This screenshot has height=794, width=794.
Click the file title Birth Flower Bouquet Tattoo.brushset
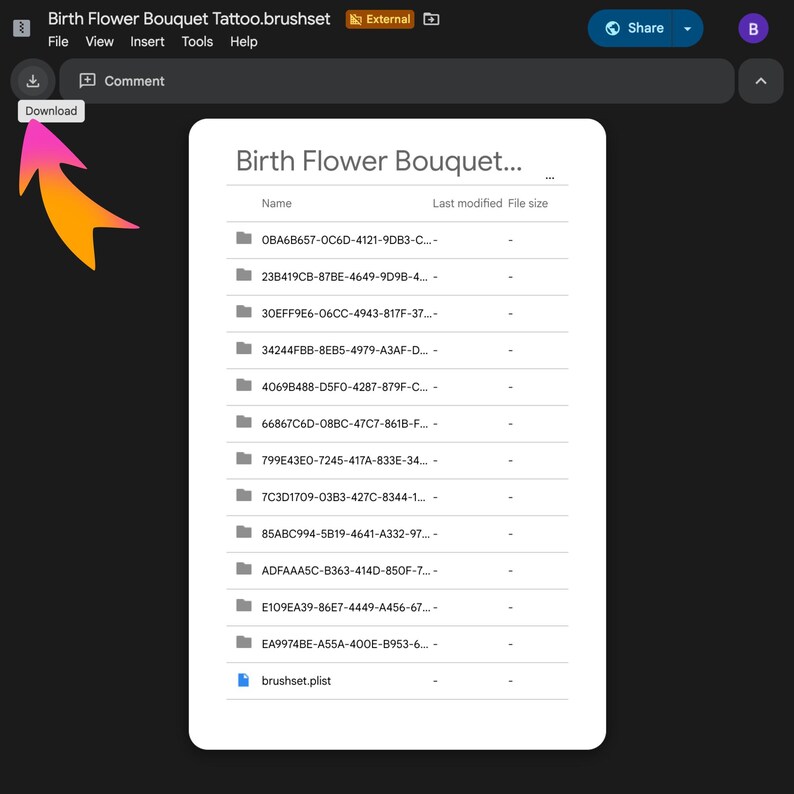[189, 19]
